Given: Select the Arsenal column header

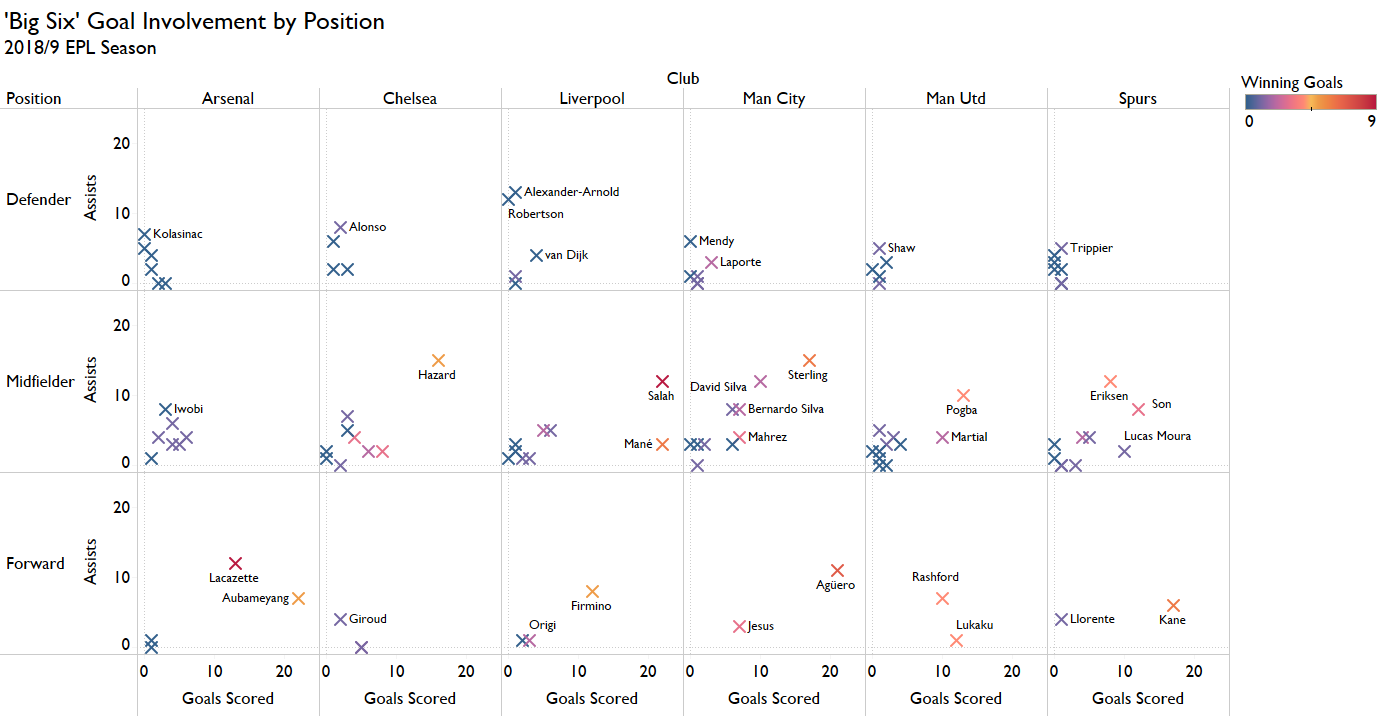Looking at the screenshot, I should pos(228,99).
